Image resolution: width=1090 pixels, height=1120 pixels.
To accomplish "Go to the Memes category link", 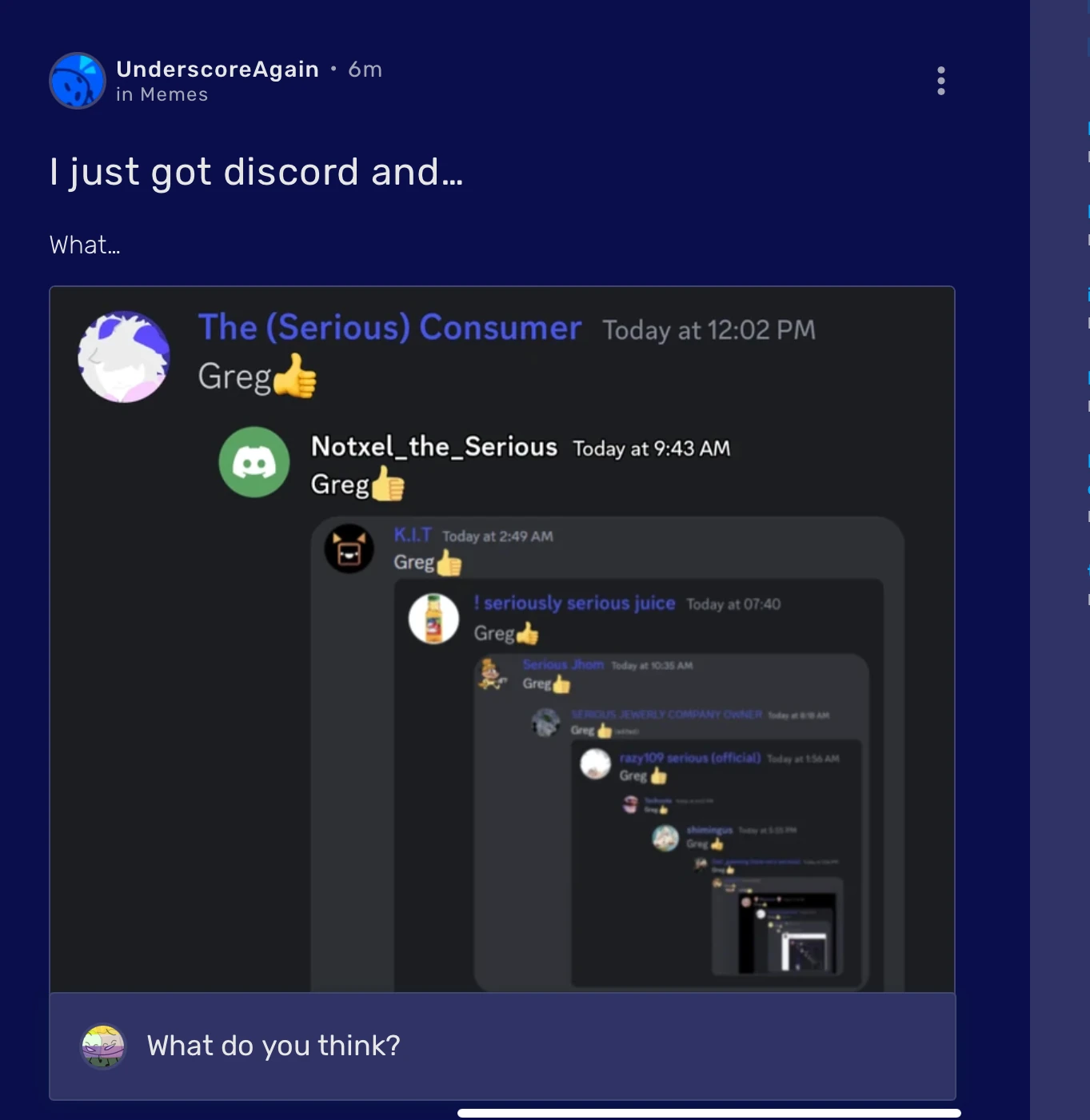I will click(174, 94).
